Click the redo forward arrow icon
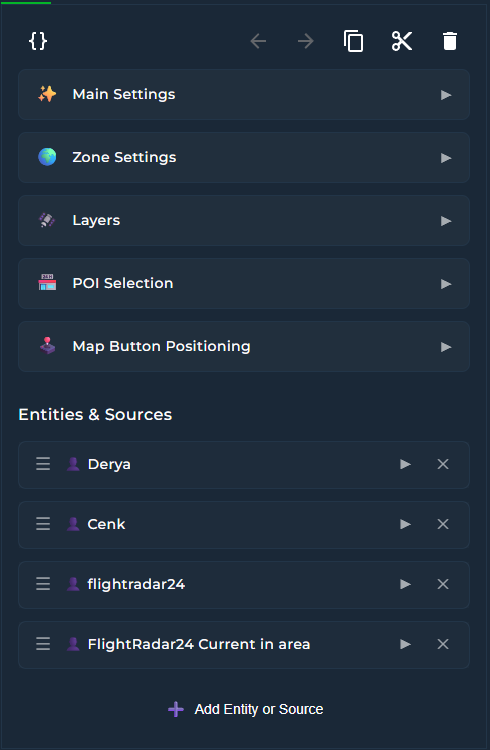 tap(306, 41)
